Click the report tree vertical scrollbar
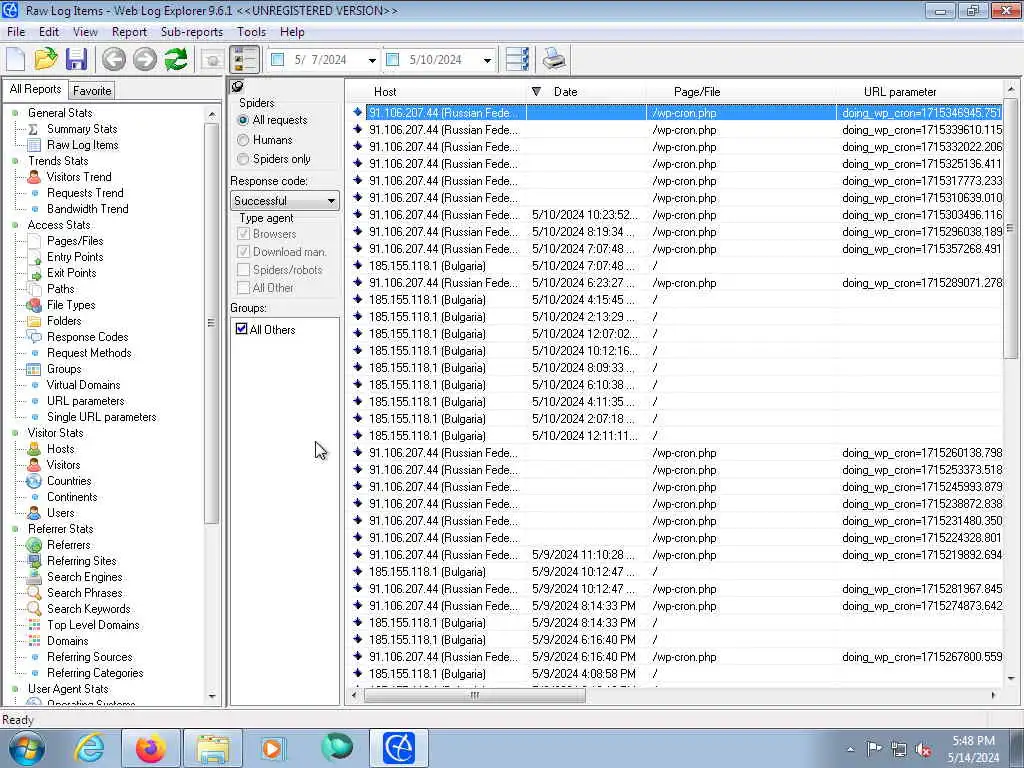 point(212,323)
